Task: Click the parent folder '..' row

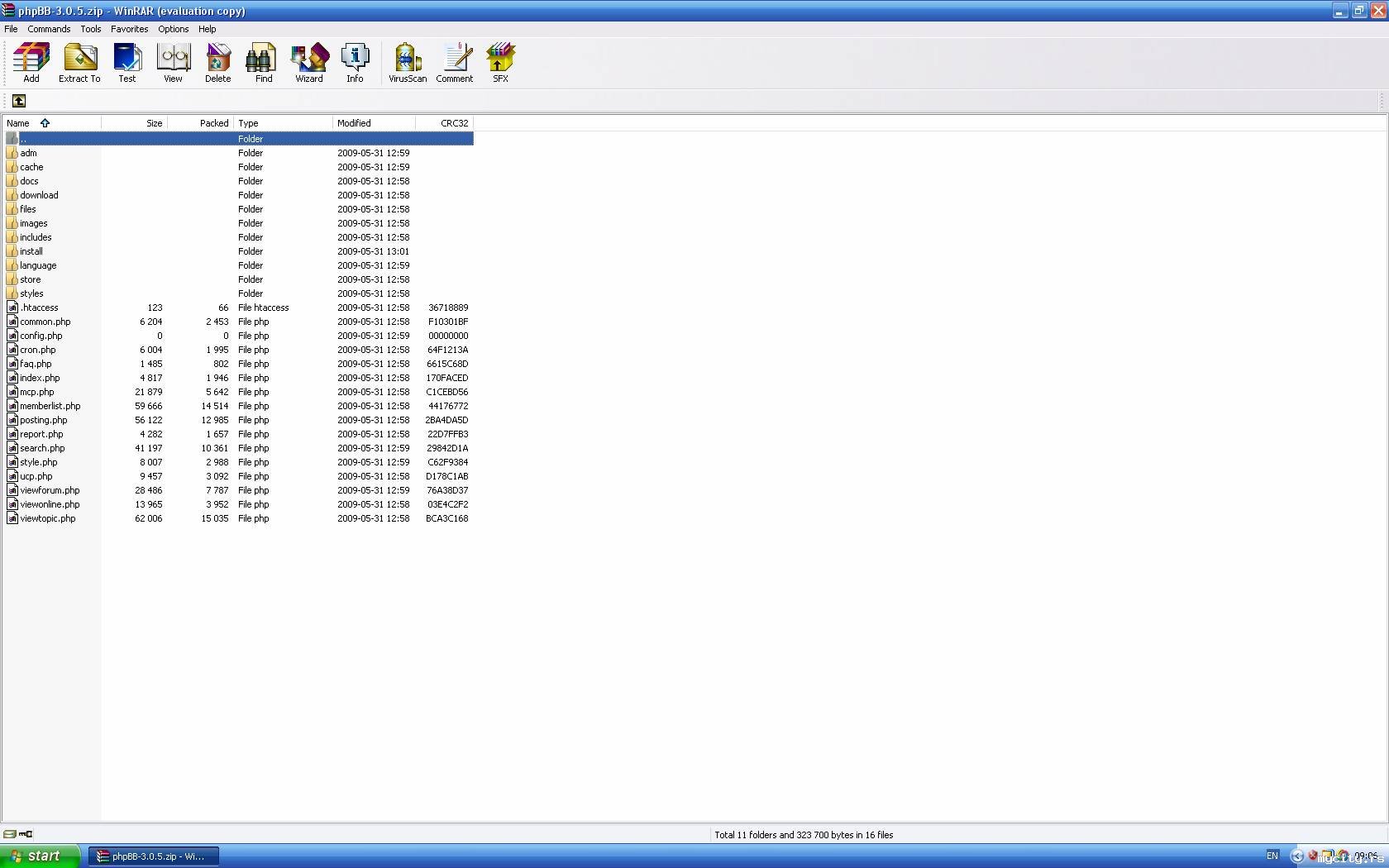Action: click(x=239, y=139)
